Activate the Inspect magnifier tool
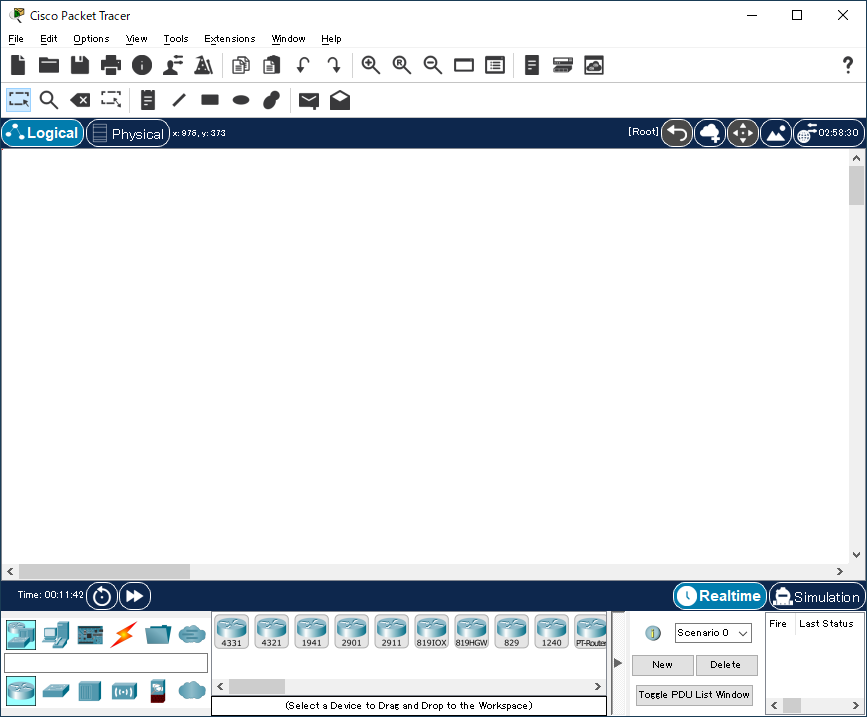The height and width of the screenshot is (717, 867). click(x=49, y=100)
